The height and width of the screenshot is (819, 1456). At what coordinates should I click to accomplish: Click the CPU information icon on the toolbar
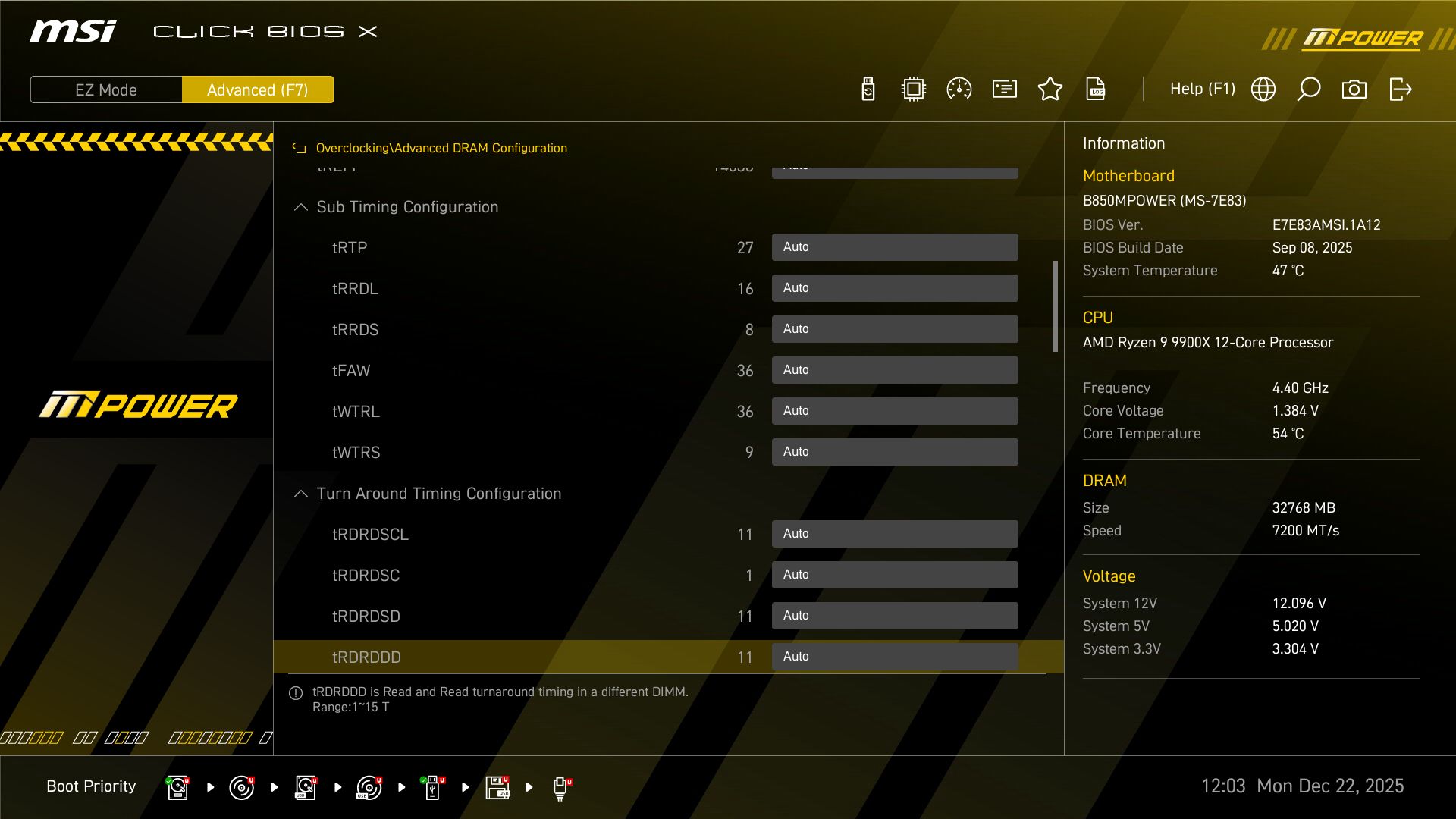(913, 89)
